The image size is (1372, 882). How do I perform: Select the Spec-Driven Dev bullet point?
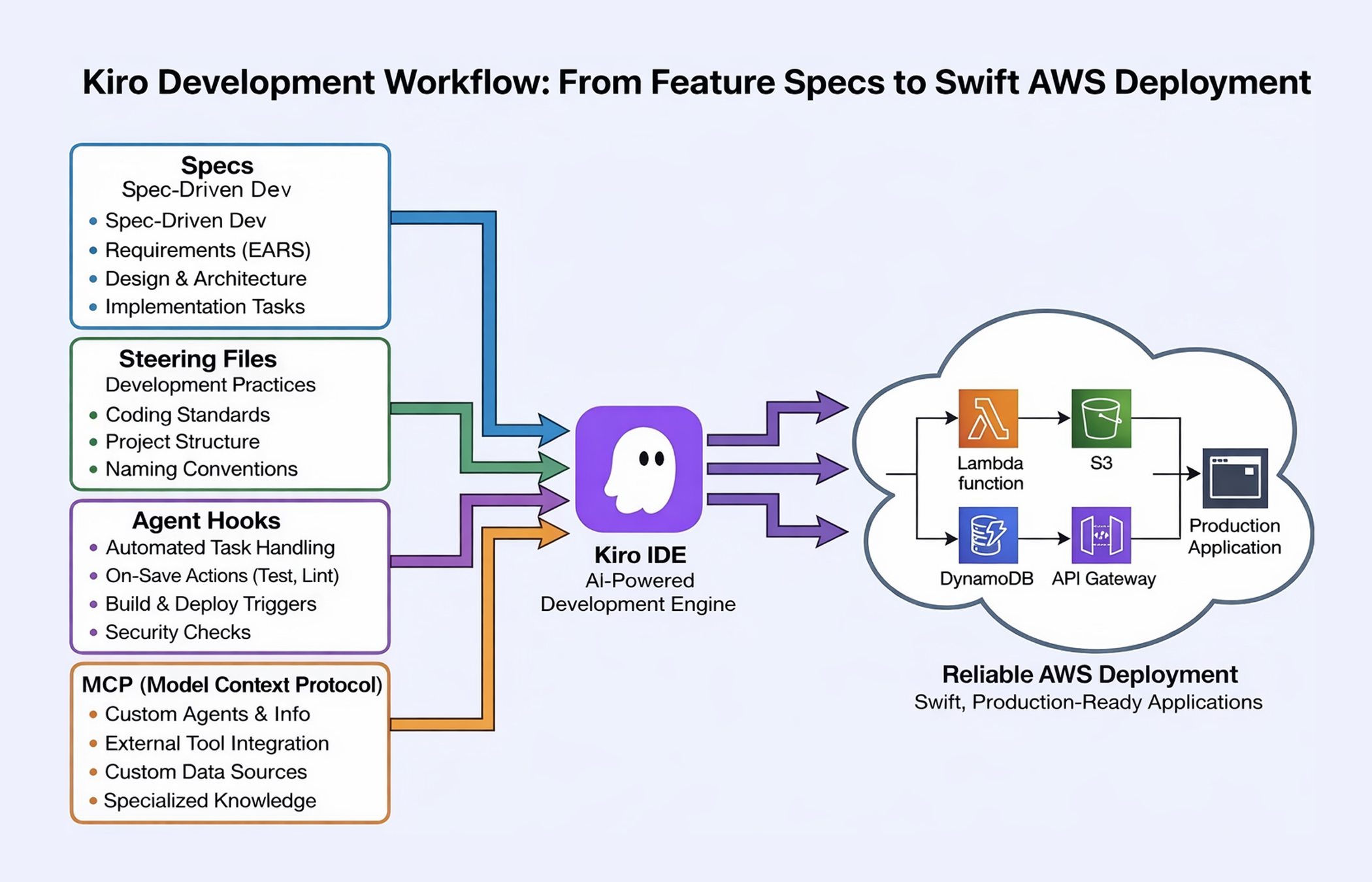[x=185, y=221]
